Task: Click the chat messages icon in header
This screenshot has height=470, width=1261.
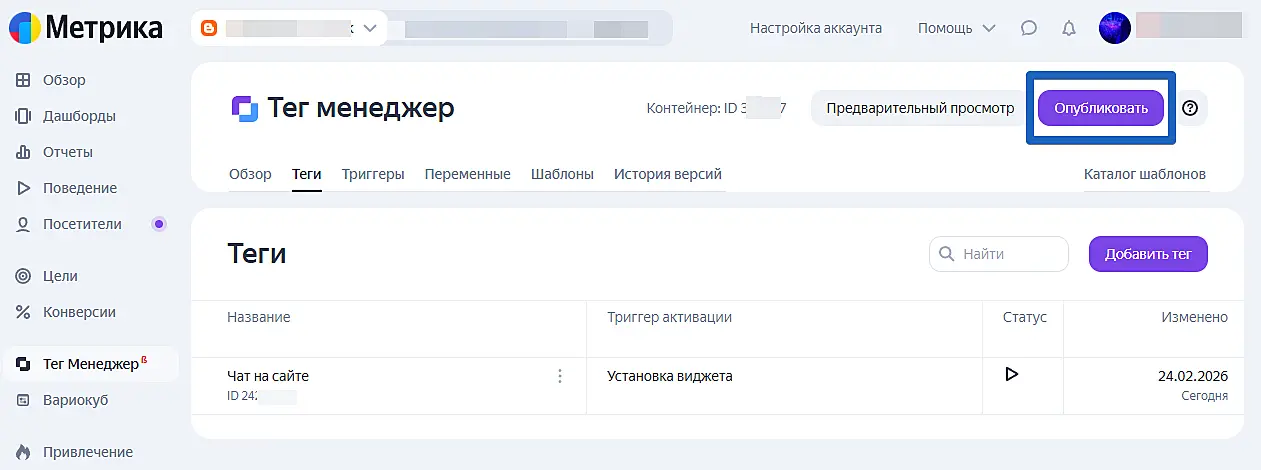Action: coord(1028,28)
